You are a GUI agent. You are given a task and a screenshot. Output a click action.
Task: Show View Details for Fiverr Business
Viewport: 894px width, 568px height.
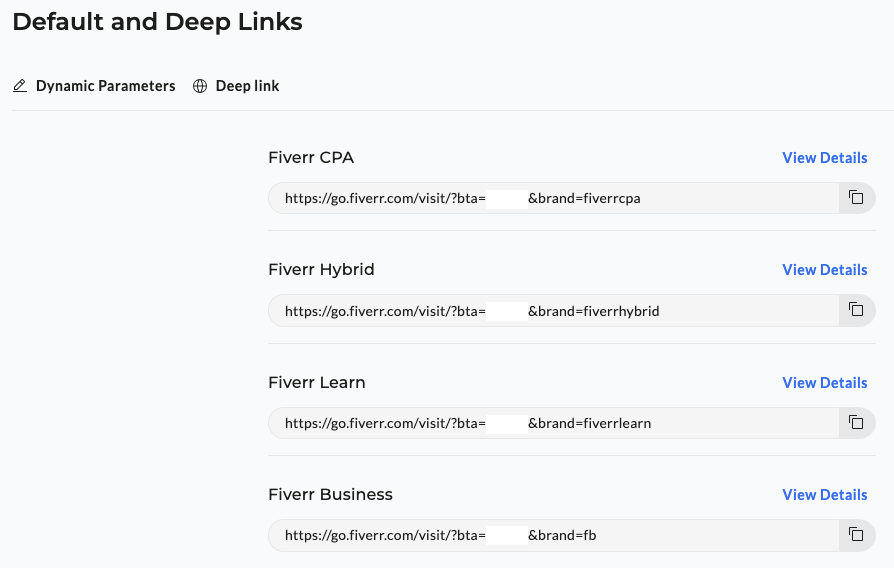[x=824, y=495]
